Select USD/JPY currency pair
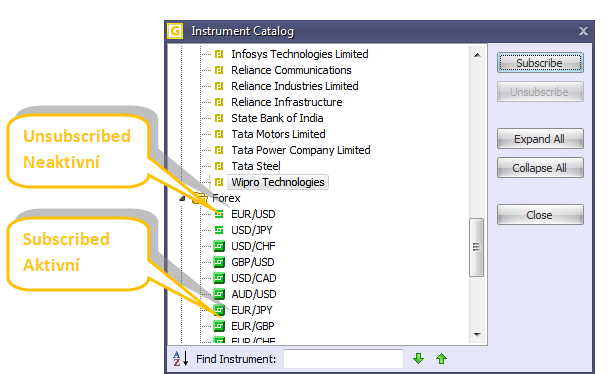 [252, 230]
